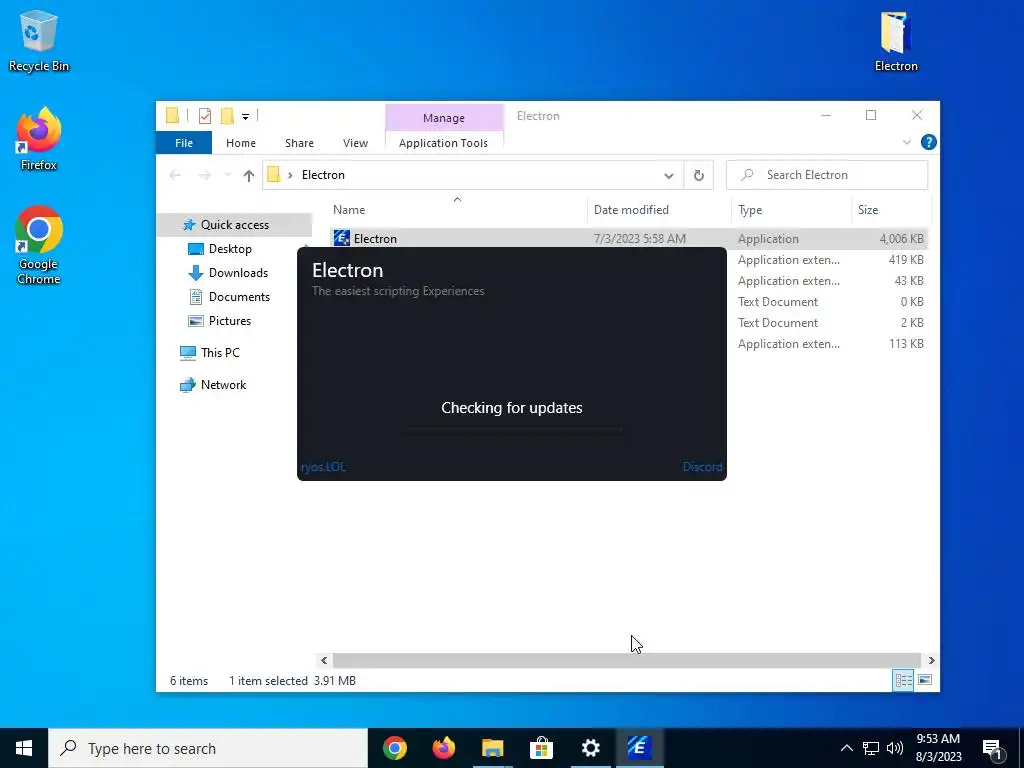Open recent locations dropdown arrow

(x=228, y=175)
